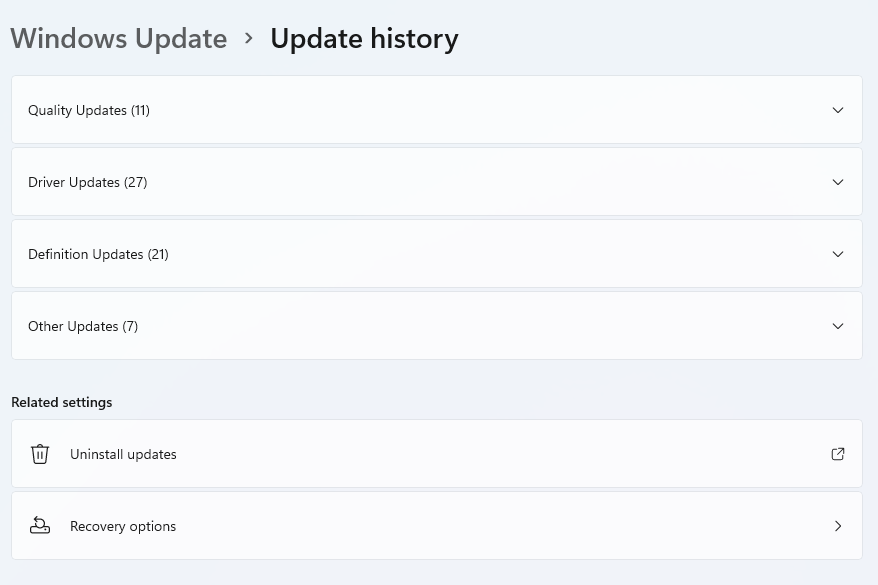Click the Update history page title
Screen dimensions: 878x585
click(364, 39)
